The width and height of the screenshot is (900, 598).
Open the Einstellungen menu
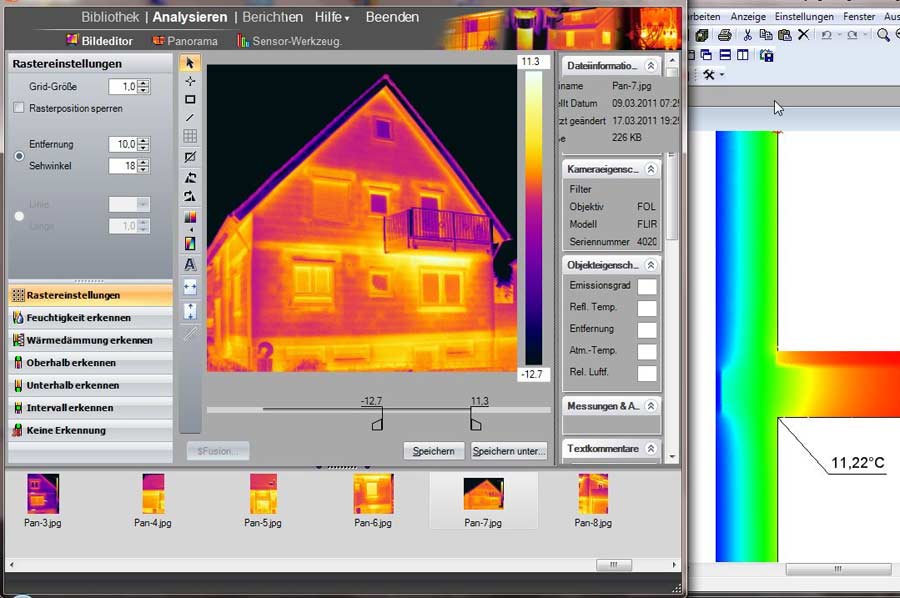(804, 16)
